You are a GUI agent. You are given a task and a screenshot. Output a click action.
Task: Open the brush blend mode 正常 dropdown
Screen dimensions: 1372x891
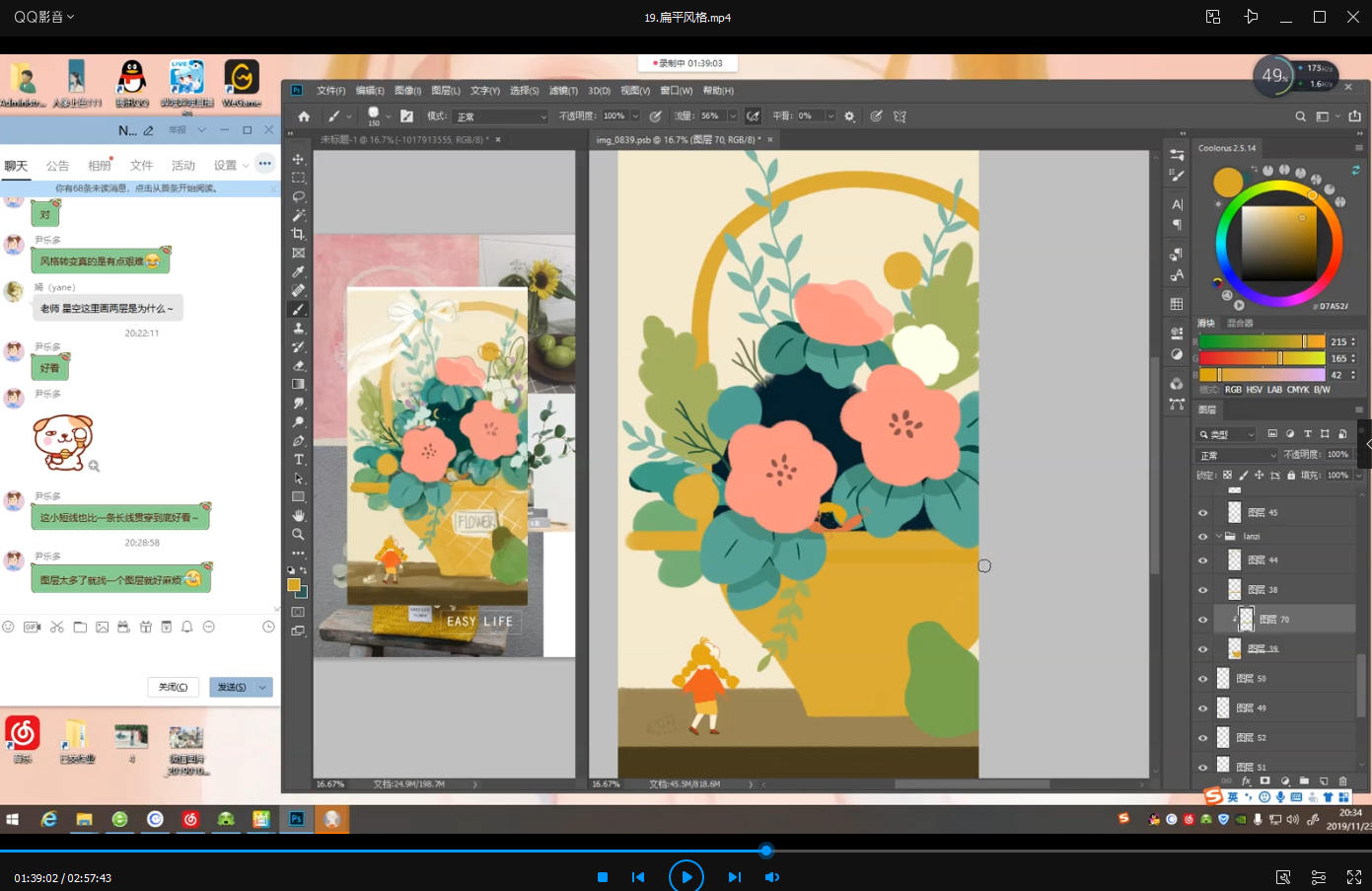coord(500,116)
